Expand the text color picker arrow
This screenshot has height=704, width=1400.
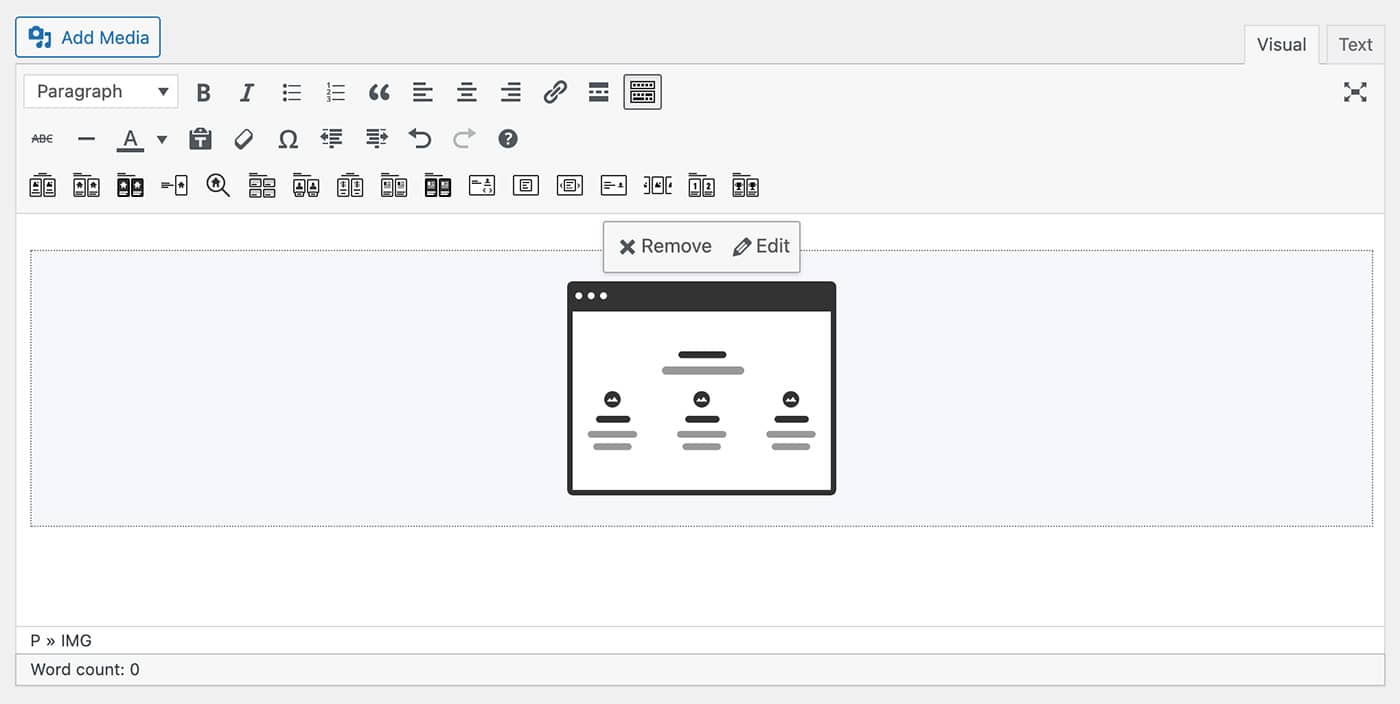pos(162,139)
